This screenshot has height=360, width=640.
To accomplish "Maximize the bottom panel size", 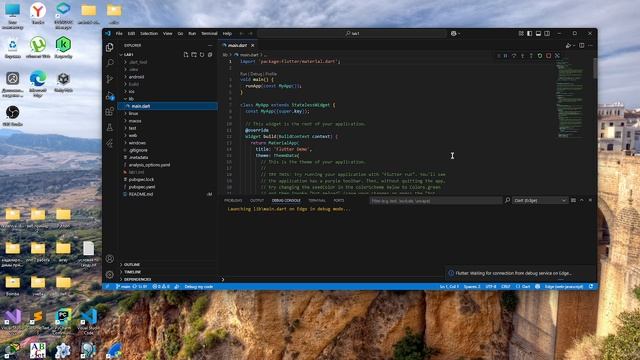I will [582, 200].
